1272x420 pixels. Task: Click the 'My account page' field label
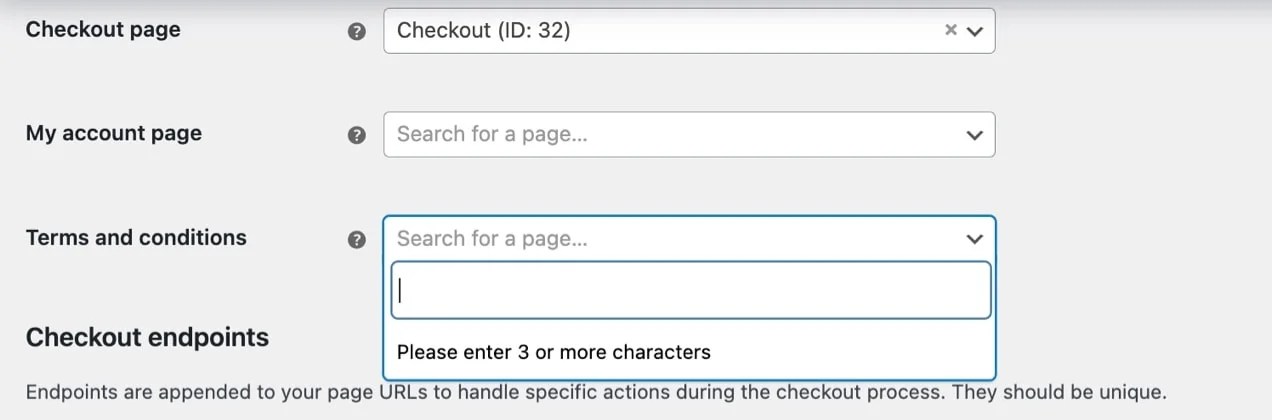tap(113, 133)
